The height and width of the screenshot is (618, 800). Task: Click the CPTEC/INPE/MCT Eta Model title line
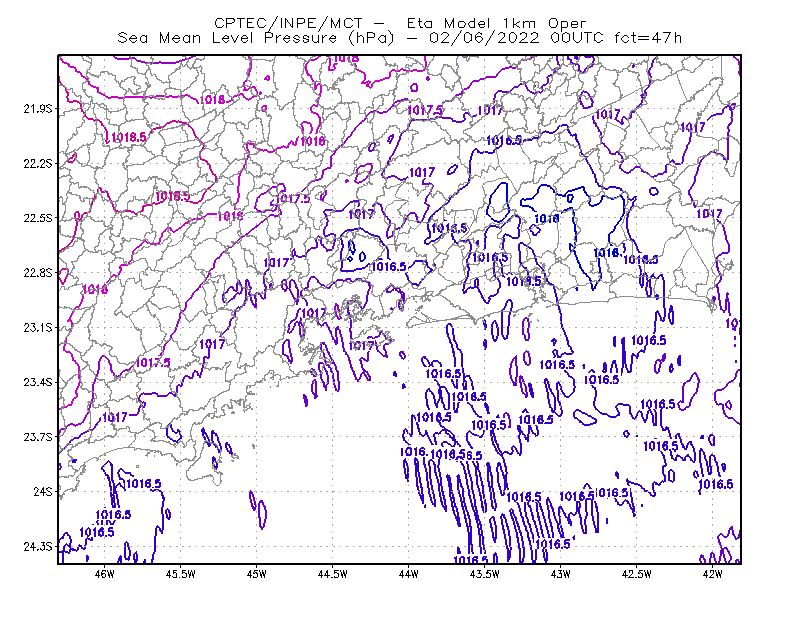tap(400, 23)
